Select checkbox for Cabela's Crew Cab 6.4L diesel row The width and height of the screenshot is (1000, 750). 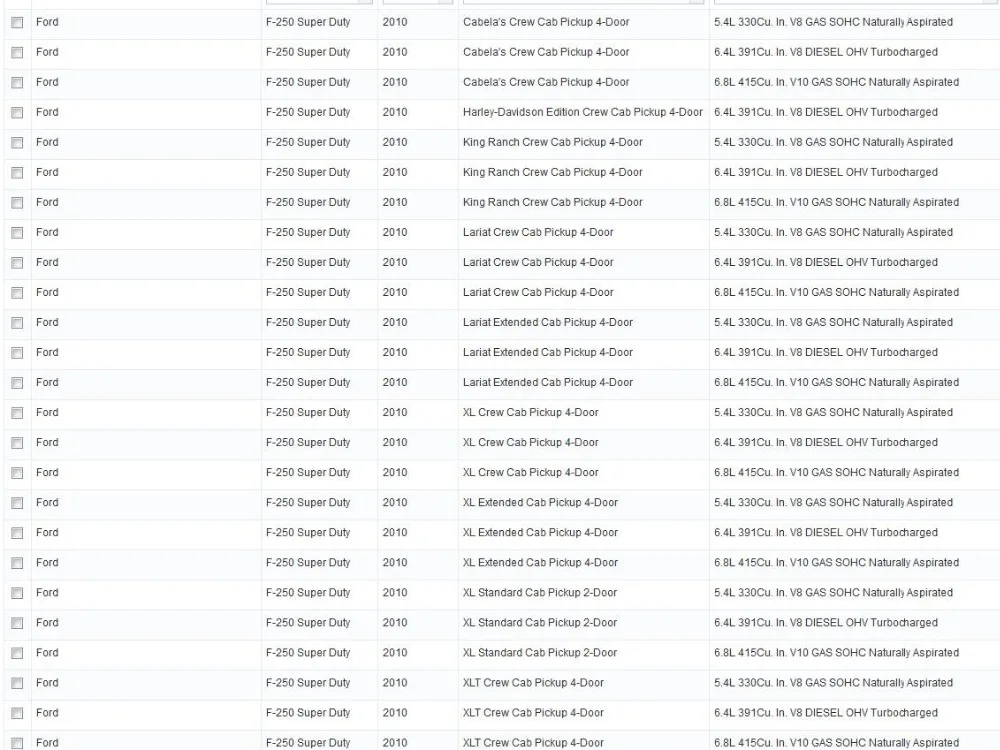(x=17, y=53)
